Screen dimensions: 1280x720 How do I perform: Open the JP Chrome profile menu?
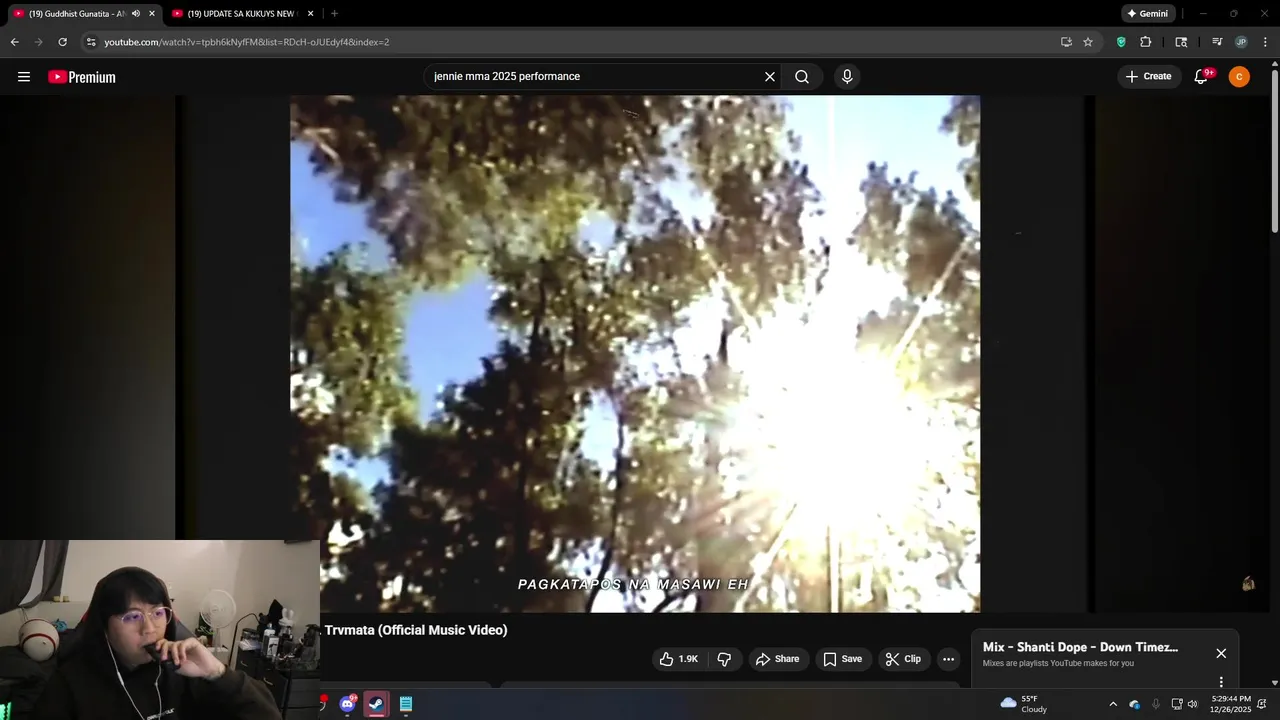pyautogui.click(x=1241, y=42)
